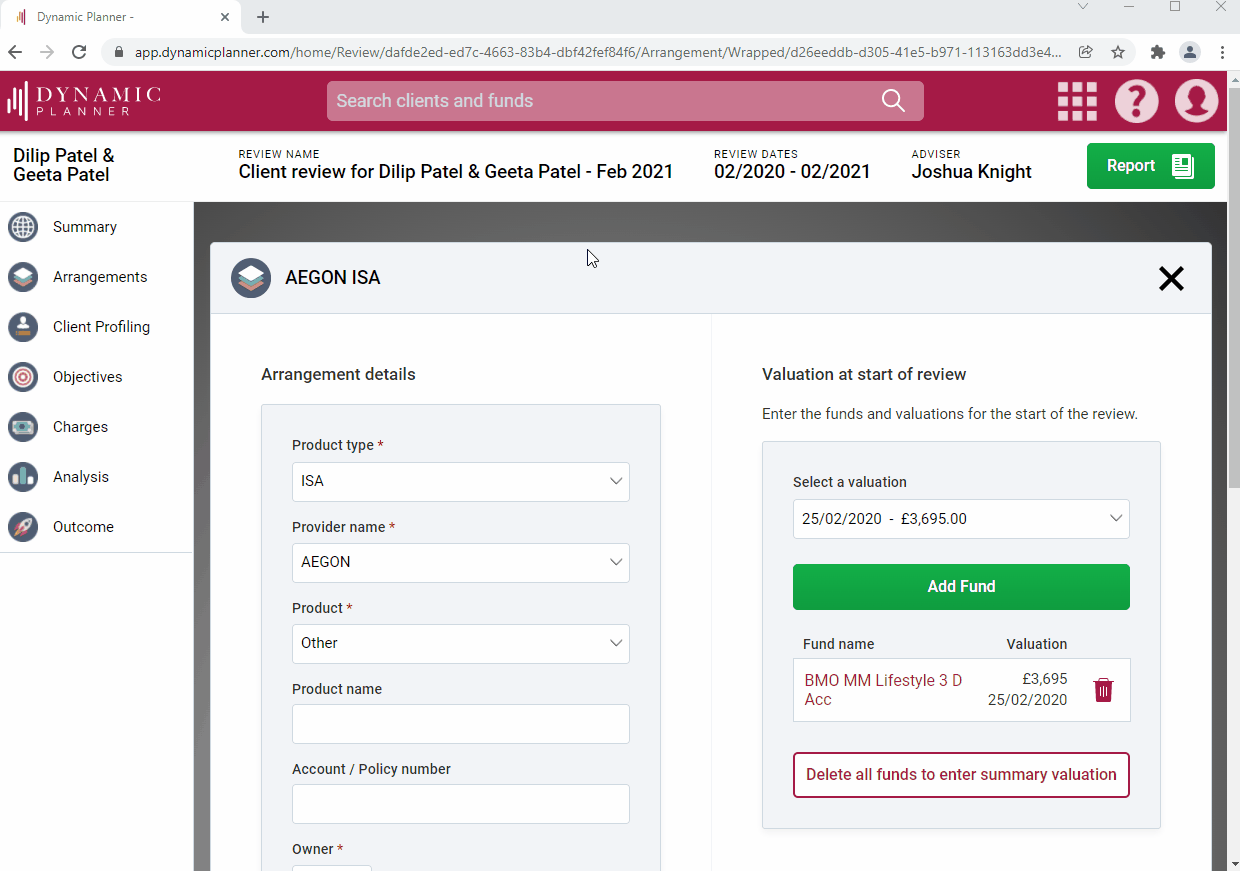1240x871 pixels.
Task: Open the Provider name dropdown
Action: pyautogui.click(x=461, y=563)
